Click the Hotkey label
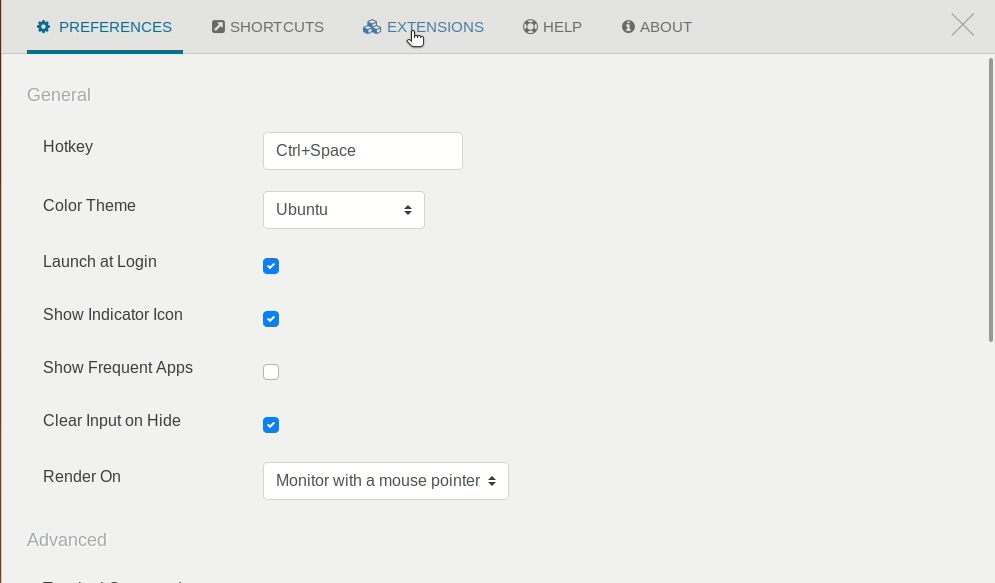 coord(68,147)
